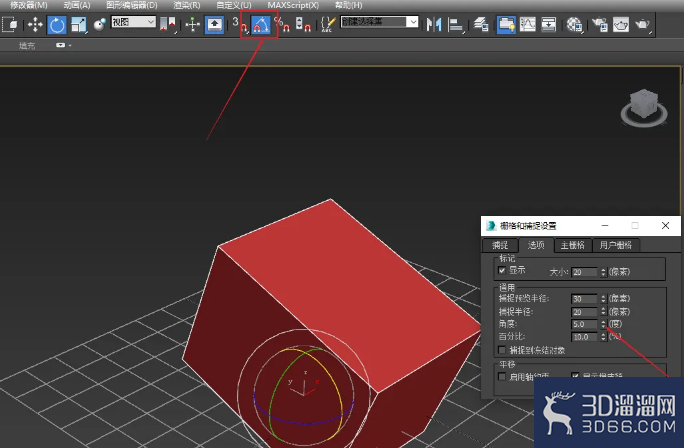This screenshot has width=684, height=448.
Task: Open the Material Editor icon
Action: 575,24
